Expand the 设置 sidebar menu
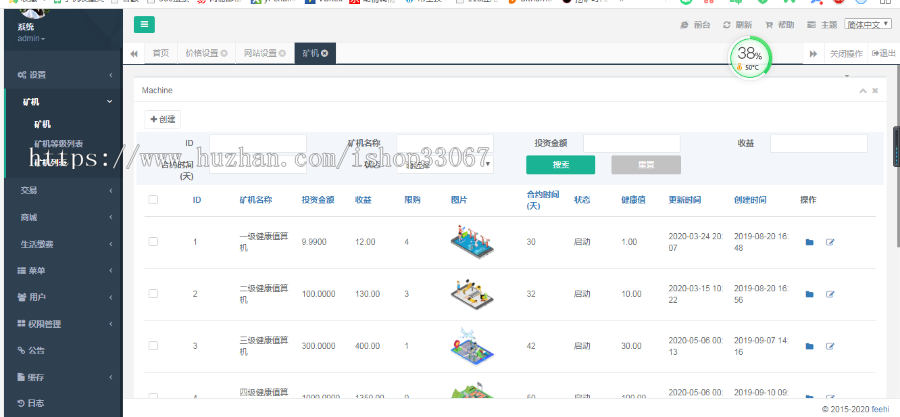The width and height of the screenshot is (900, 417). coord(60,75)
